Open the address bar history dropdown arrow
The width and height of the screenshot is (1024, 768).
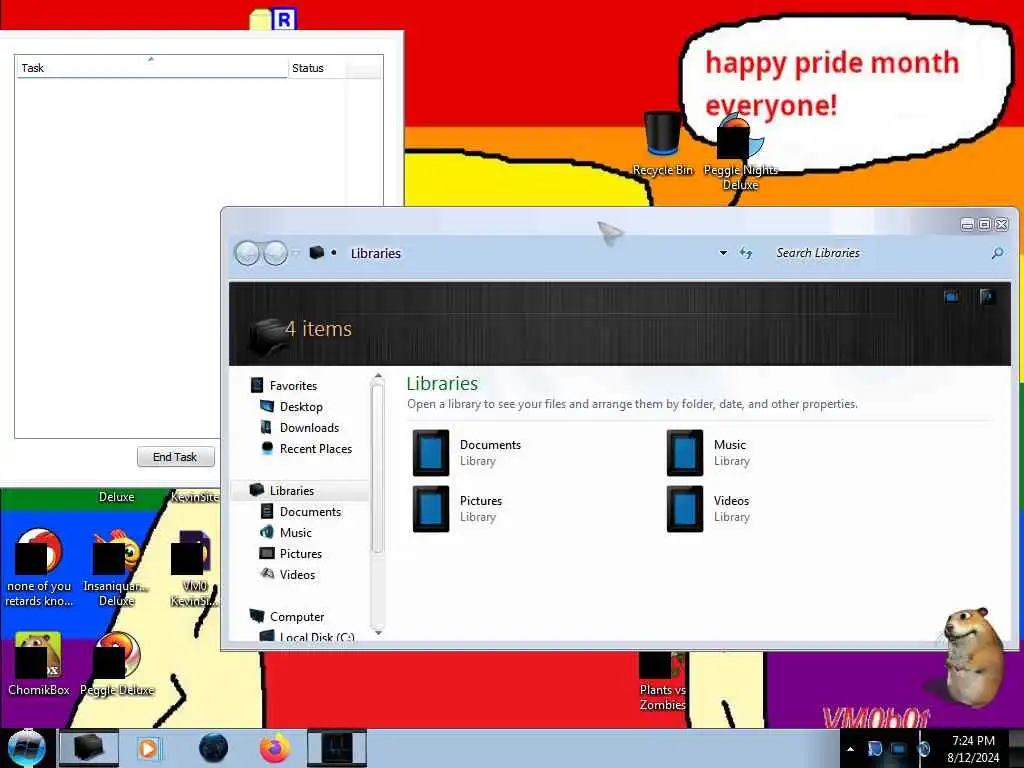(723, 253)
